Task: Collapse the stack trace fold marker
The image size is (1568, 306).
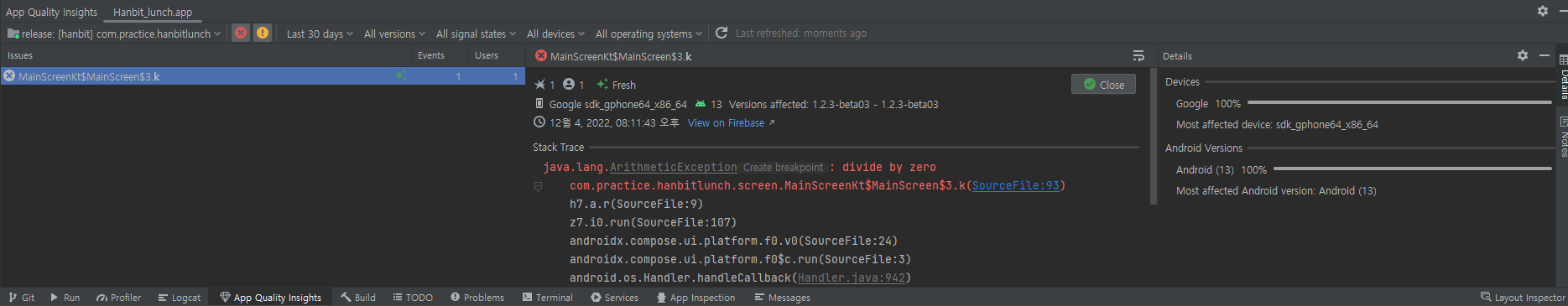Action: point(538,186)
